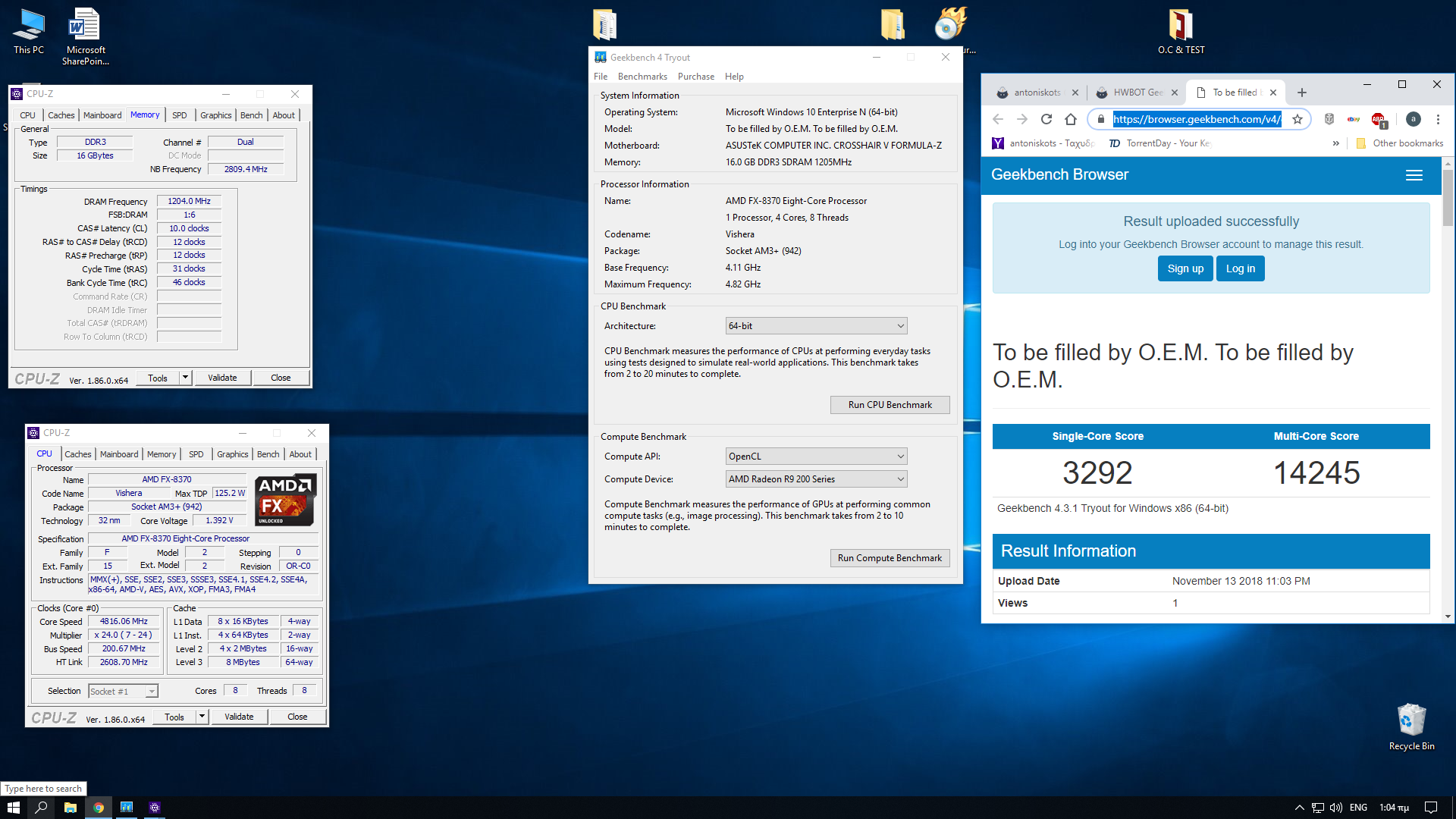Expand the Architecture 64-bit dropdown

(816, 326)
